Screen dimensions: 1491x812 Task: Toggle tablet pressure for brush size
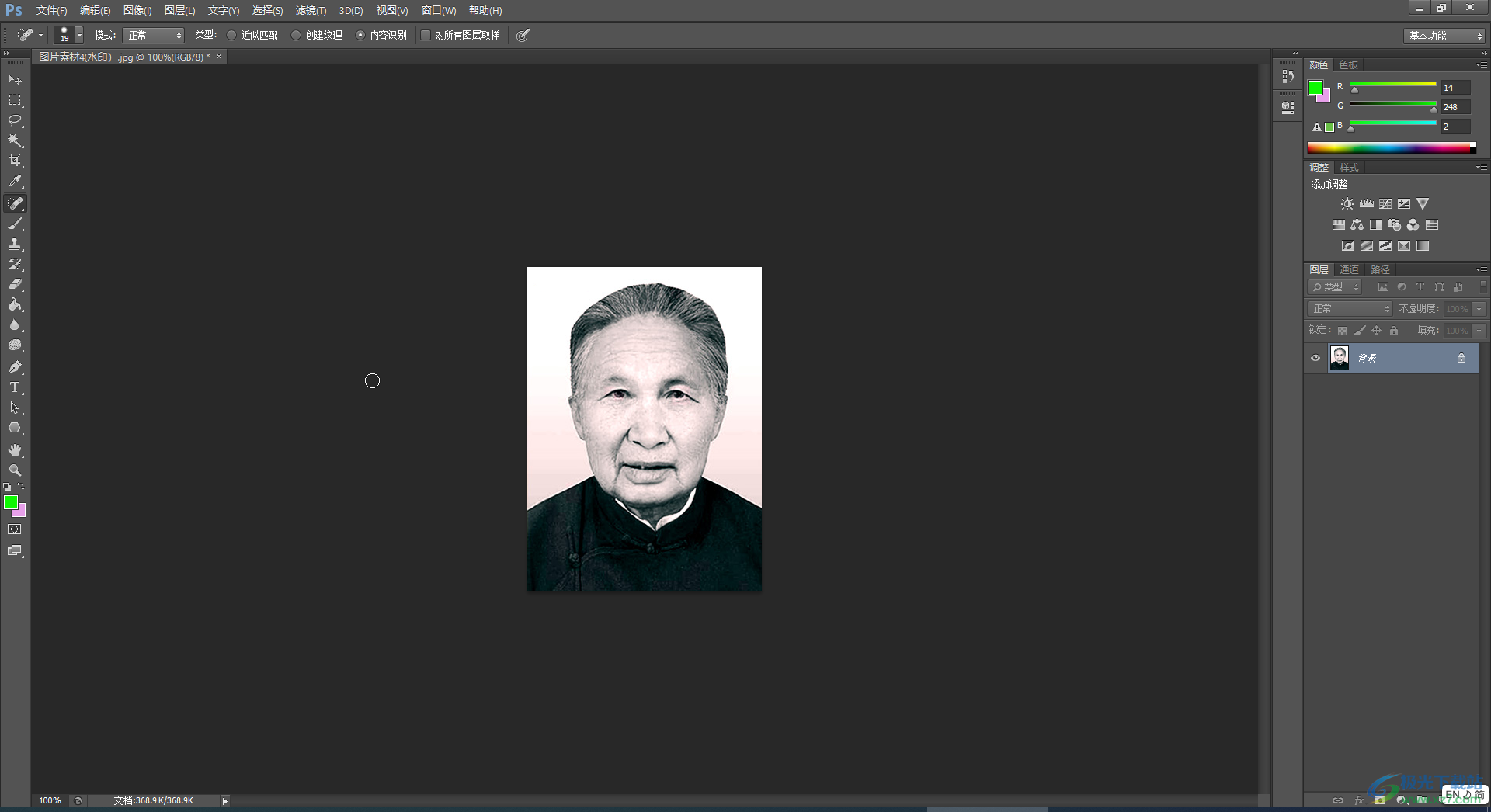point(523,35)
